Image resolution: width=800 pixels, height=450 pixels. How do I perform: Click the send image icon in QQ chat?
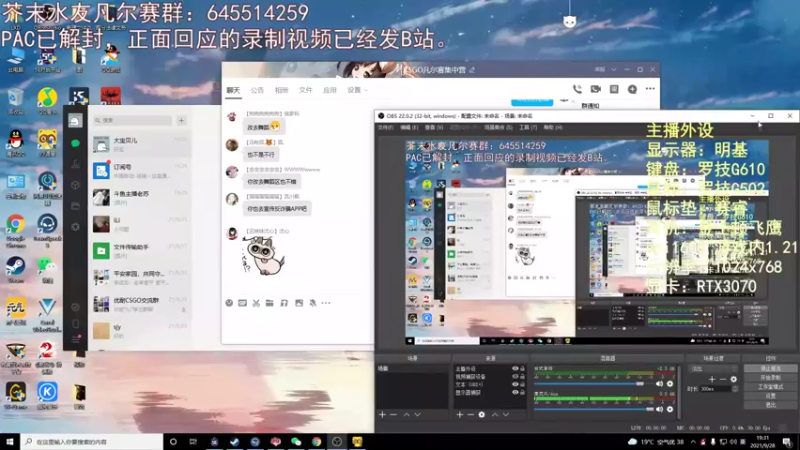coord(299,303)
